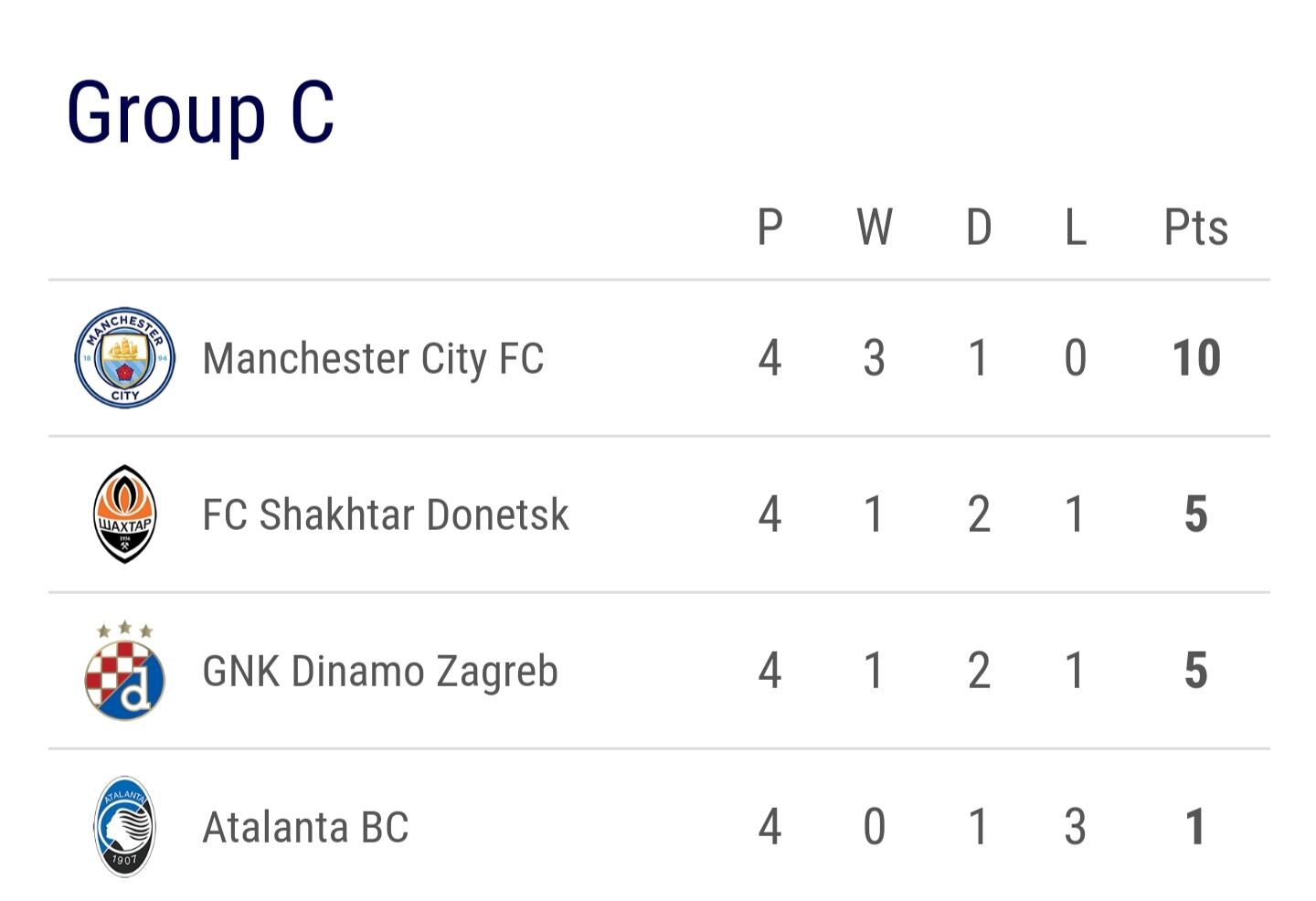Open Atalanta BC team name

[305, 827]
